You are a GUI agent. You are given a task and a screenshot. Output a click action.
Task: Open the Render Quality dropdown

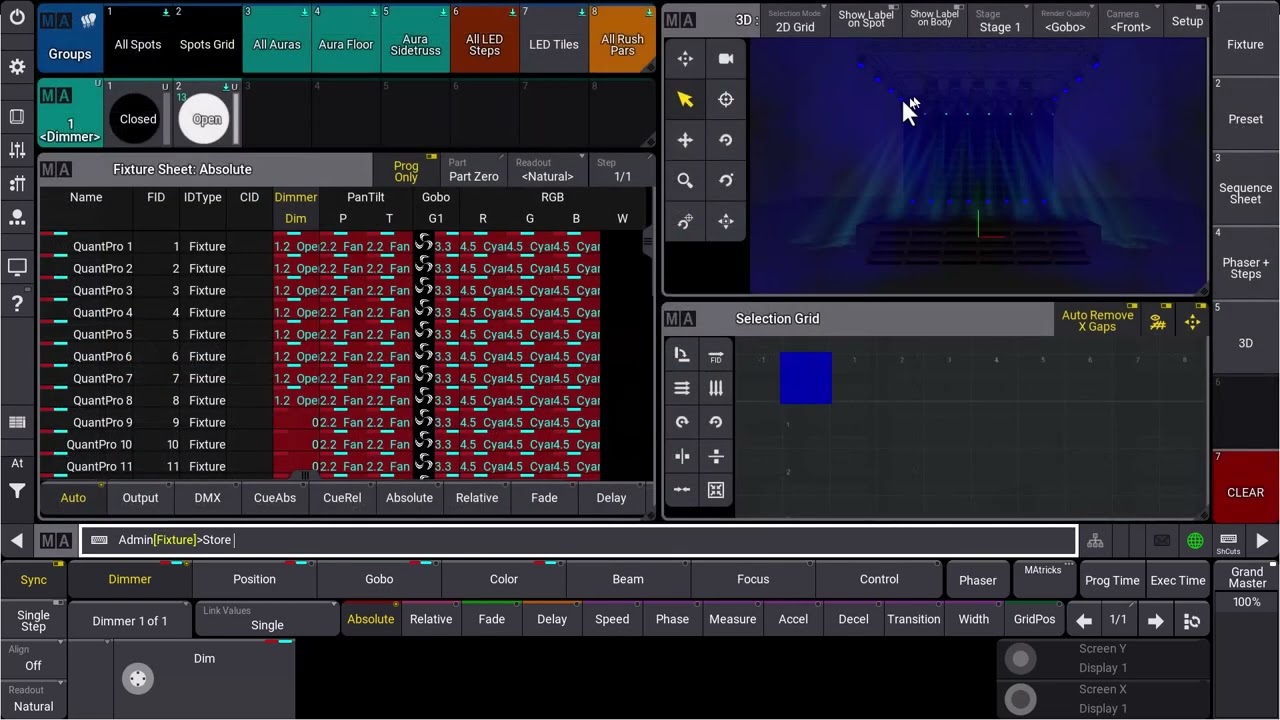pos(1064,21)
